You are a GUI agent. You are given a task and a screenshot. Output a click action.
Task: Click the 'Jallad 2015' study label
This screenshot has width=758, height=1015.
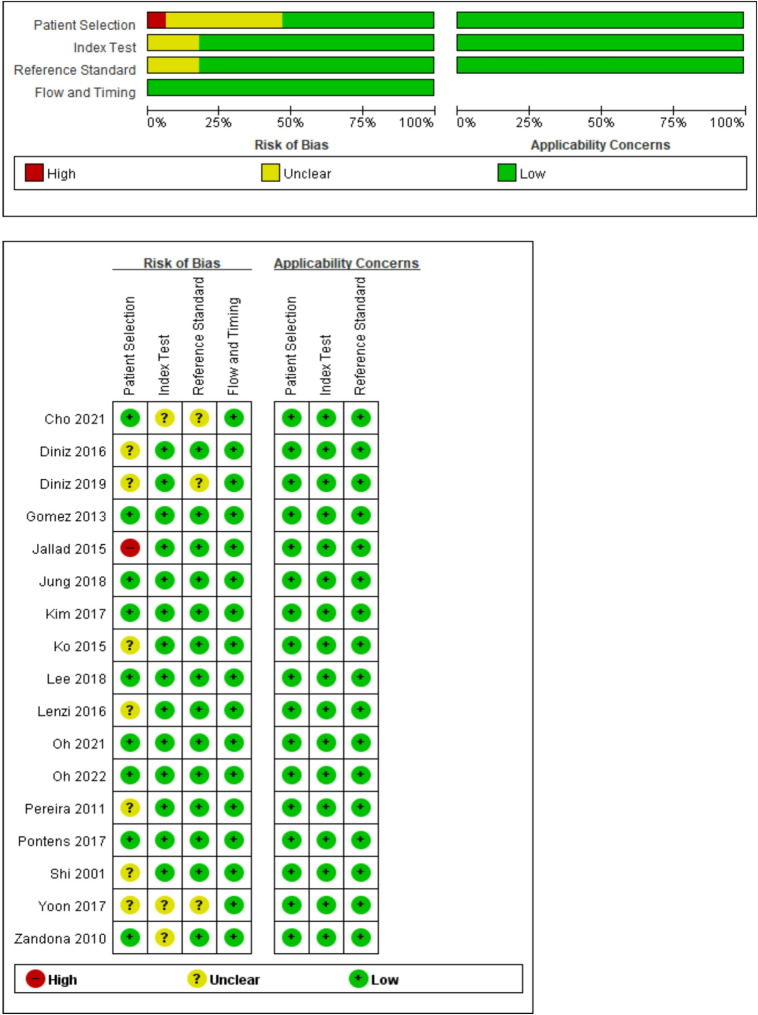(69, 549)
